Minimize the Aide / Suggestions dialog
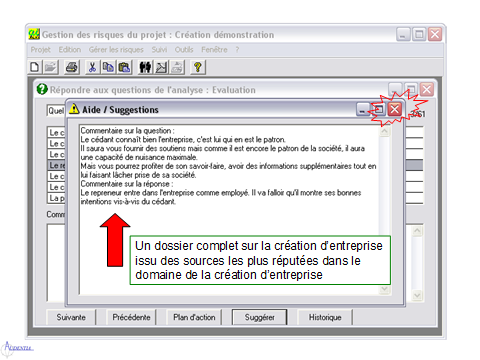The height and width of the screenshot is (360, 480). pos(363,109)
